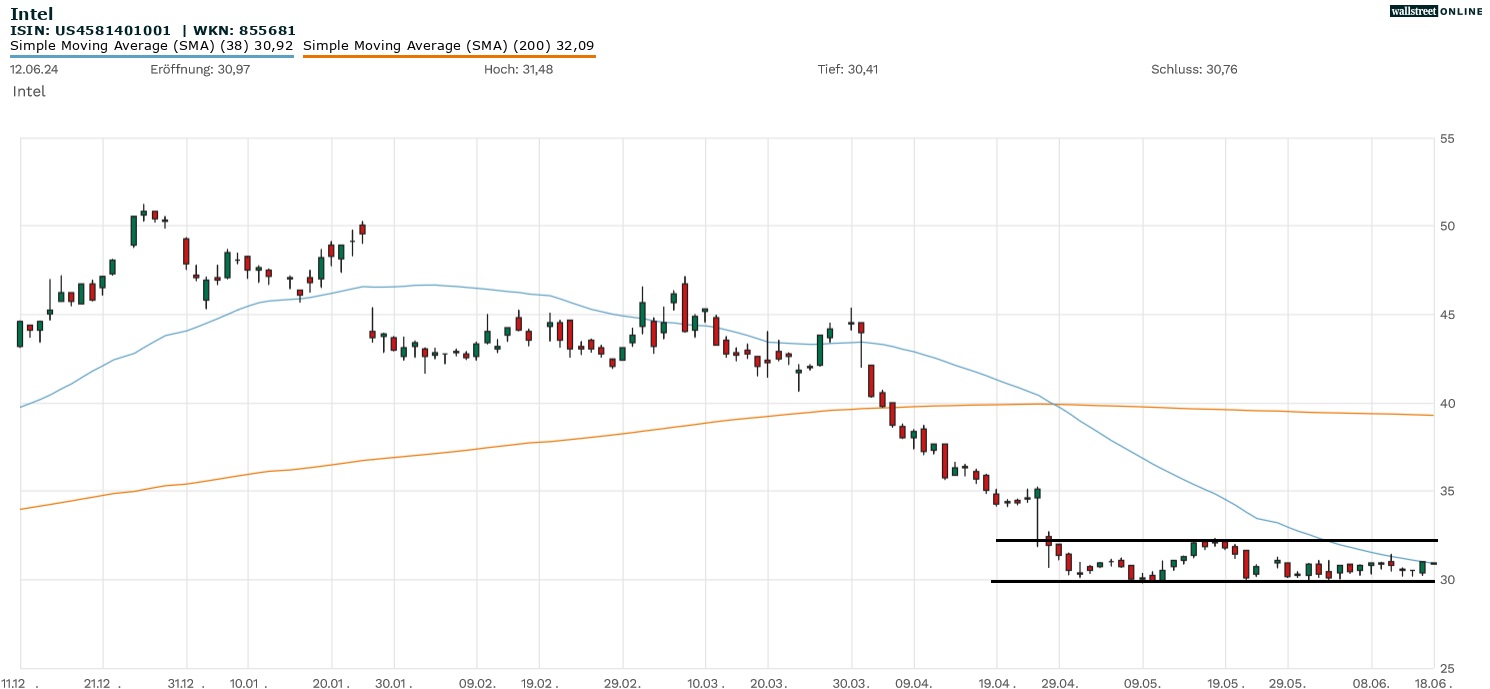Toggle the SMA (200) legend entry
Image resolution: width=1490 pixels, height=689 pixels.
click(x=448, y=45)
